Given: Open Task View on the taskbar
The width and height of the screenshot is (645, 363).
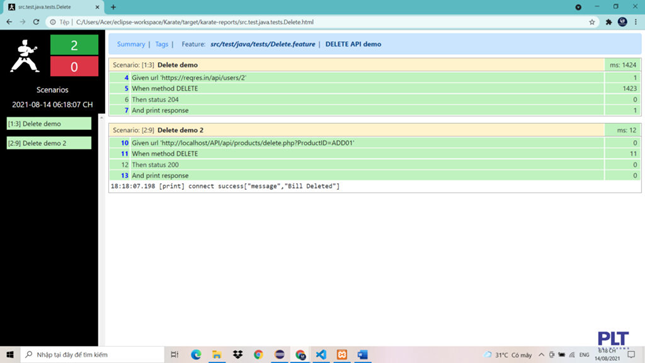Looking at the screenshot, I should 174,354.
